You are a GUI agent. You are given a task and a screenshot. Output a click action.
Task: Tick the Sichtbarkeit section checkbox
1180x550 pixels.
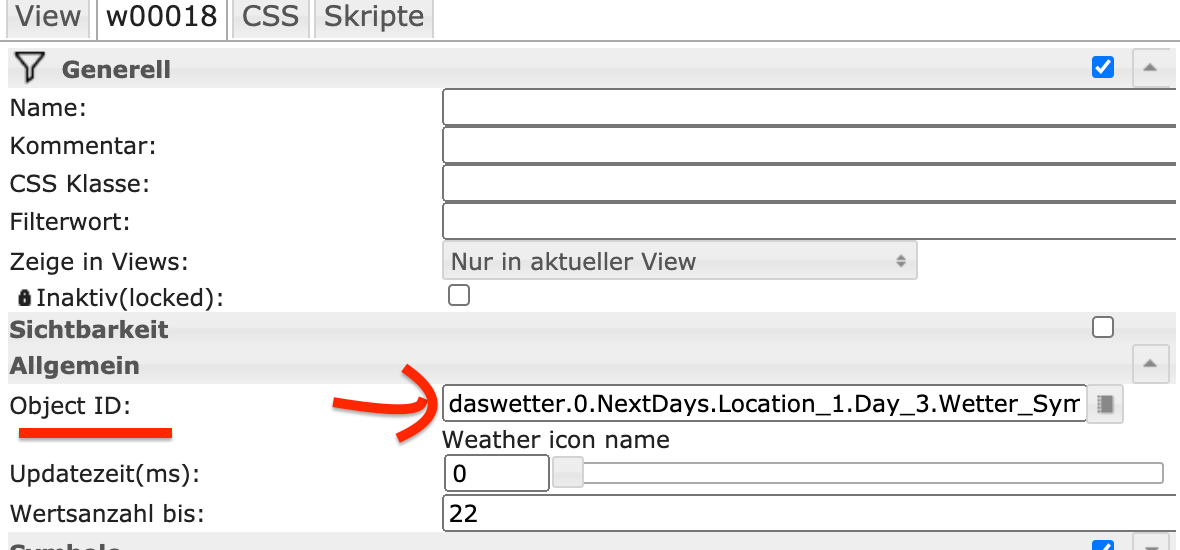pos(1103,327)
